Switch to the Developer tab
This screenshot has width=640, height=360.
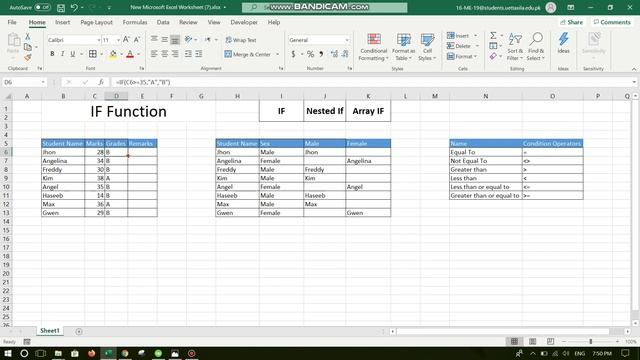click(244, 22)
